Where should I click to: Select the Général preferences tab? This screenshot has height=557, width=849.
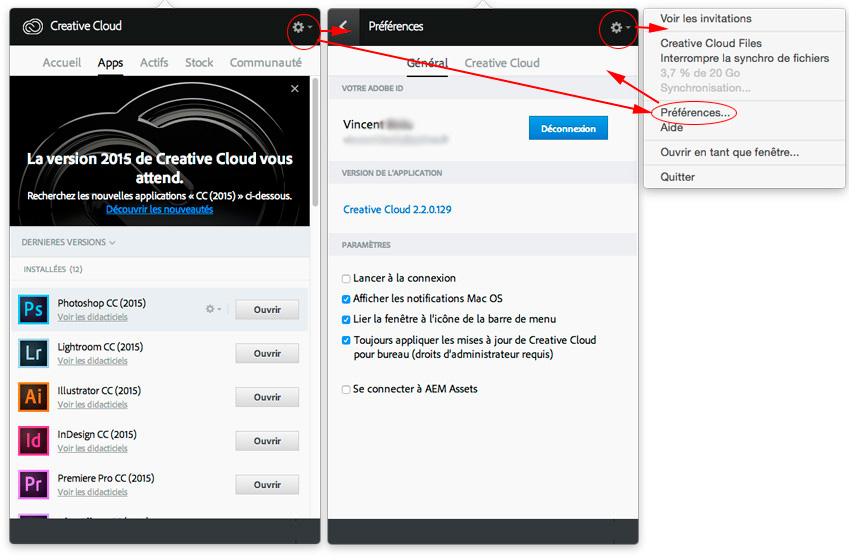(x=427, y=63)
